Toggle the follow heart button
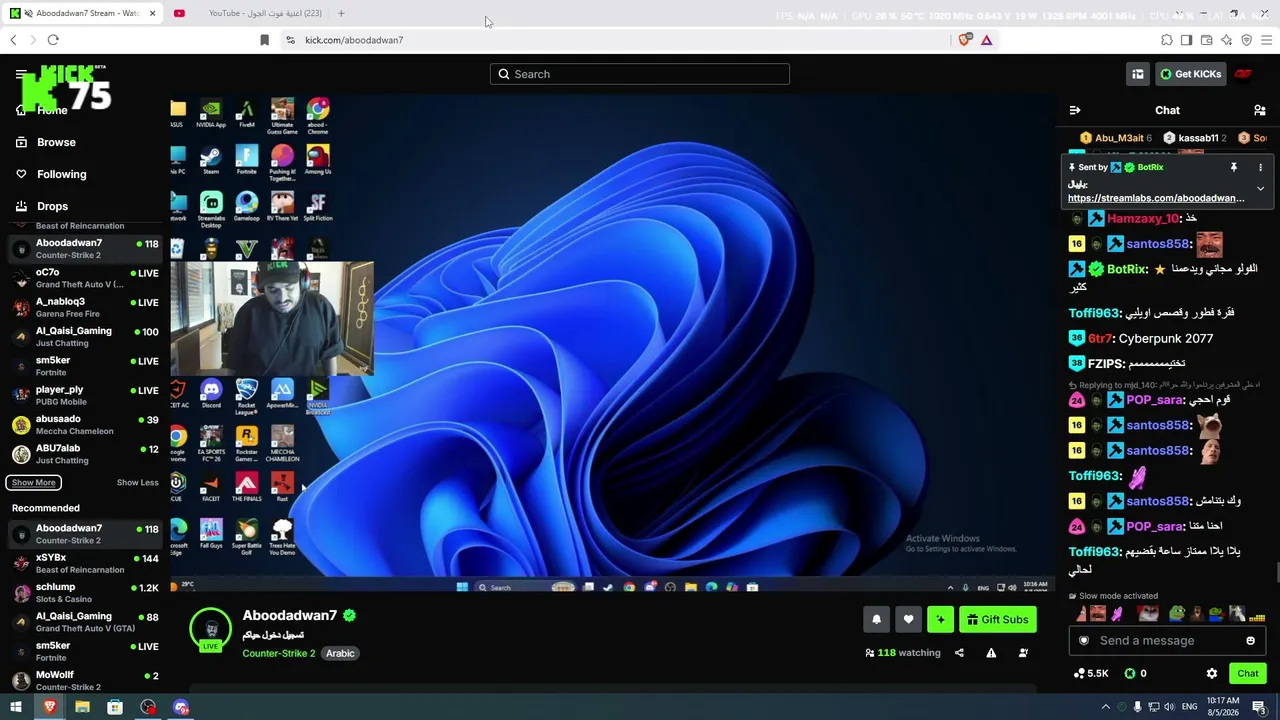This screenshot has width=1280, height=720. pyautogui.click(x=908, y=620)
